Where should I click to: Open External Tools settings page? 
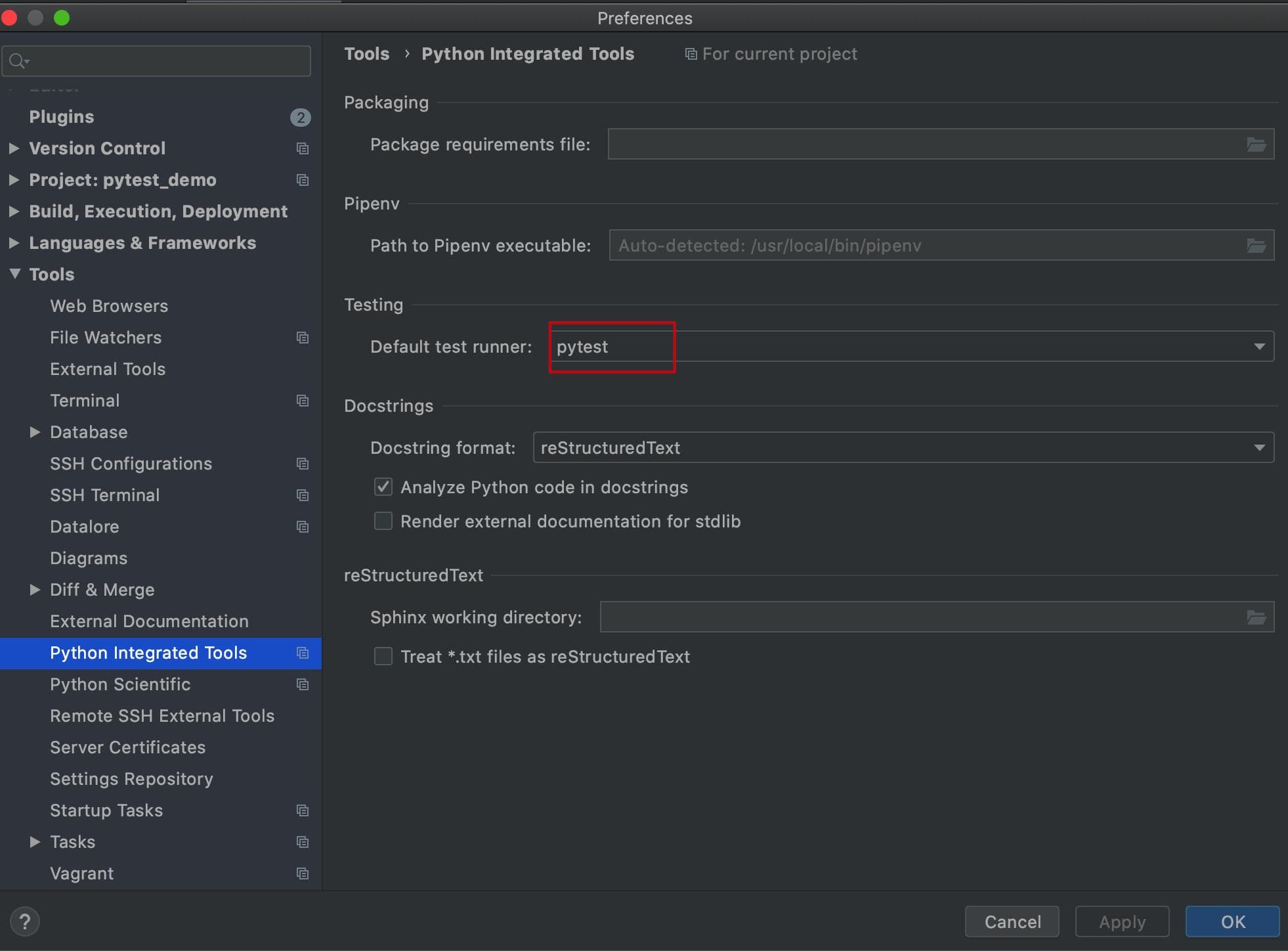tap(108, 369)
